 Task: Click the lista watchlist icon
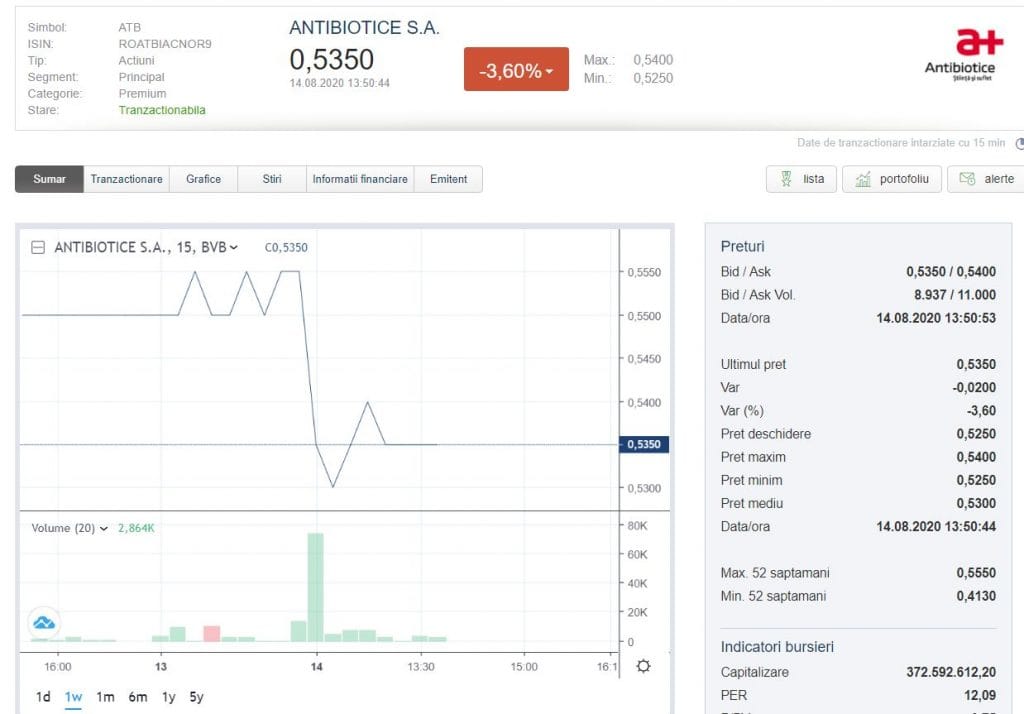[x=786, y=179]
